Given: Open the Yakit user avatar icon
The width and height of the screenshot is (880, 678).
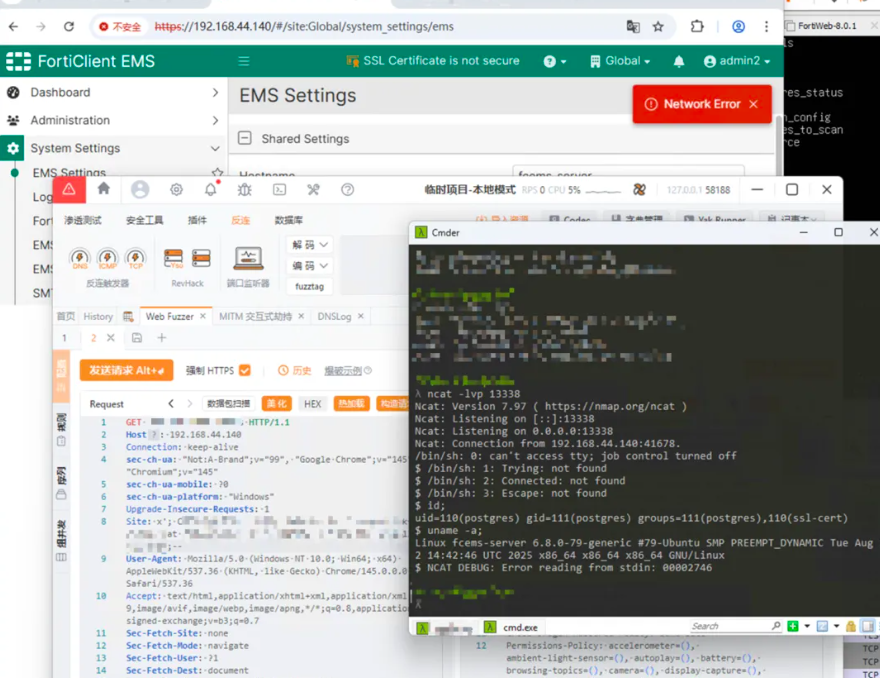Looking at the screenshot, I should pos(140,190).
